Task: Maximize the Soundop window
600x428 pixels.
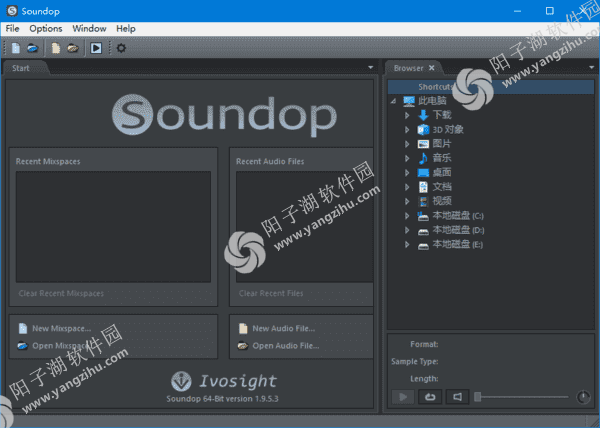Action: [549, 11]
